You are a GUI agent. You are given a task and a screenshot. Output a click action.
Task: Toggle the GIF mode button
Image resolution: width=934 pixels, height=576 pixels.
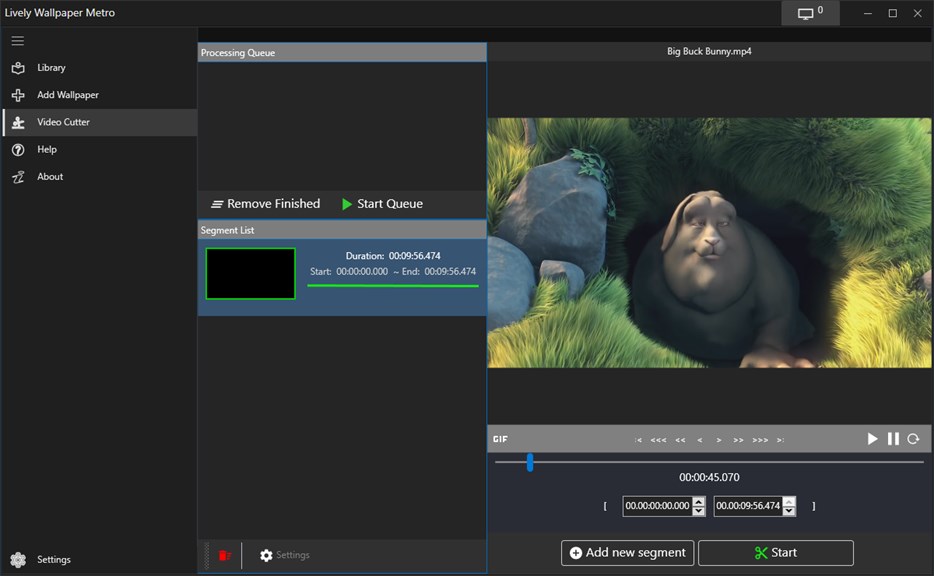[x=500, y=439]
